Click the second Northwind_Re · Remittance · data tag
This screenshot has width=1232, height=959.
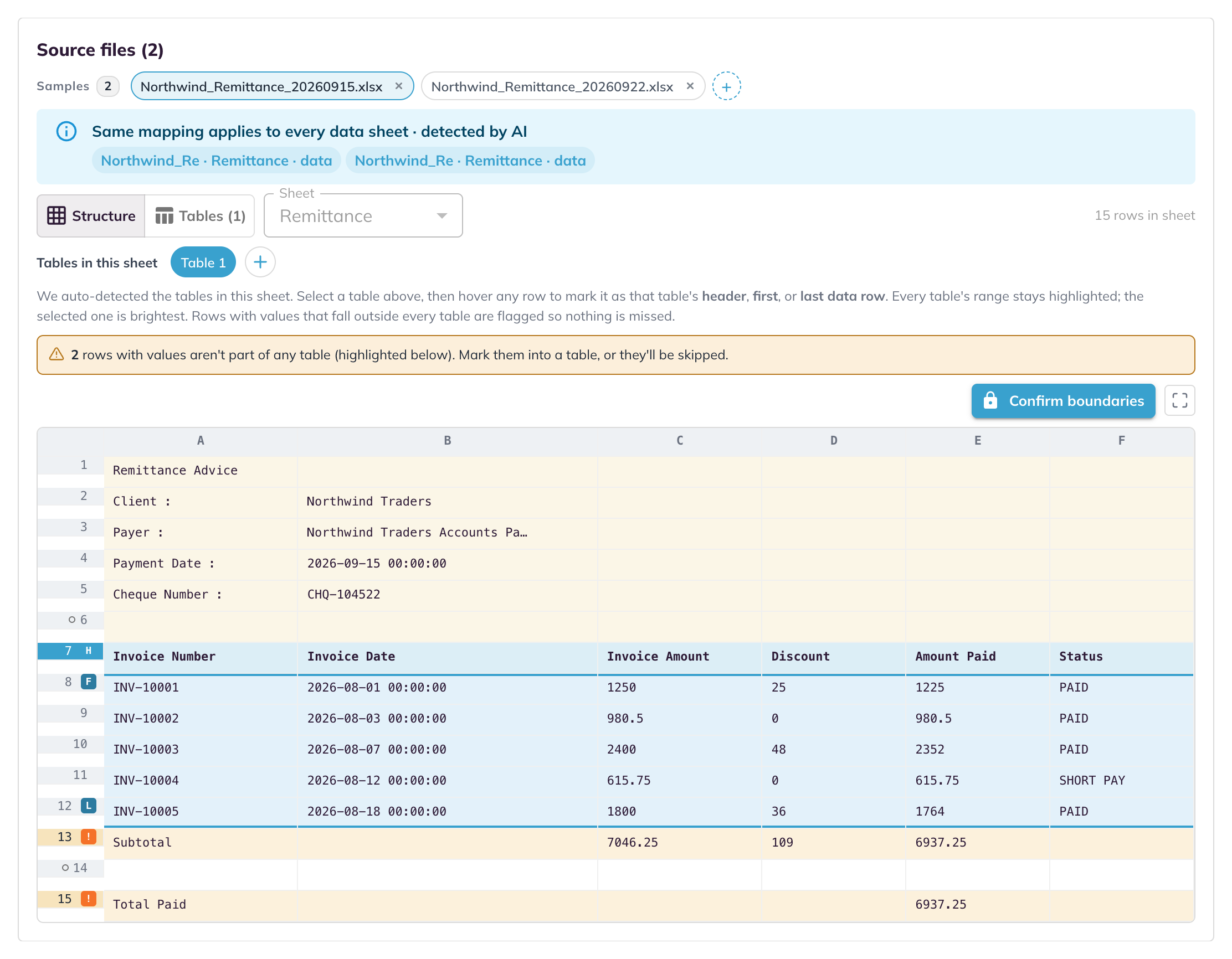[x=470, y=161]
